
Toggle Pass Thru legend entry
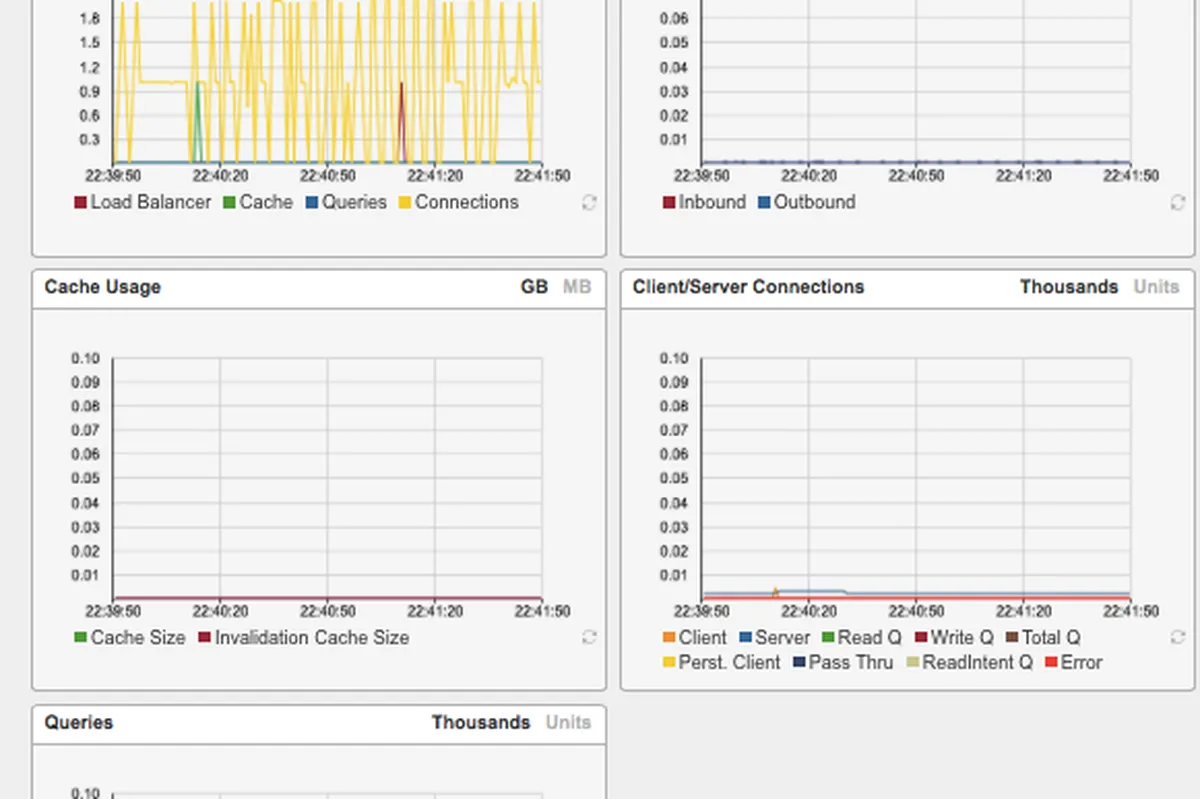(843, 662)
